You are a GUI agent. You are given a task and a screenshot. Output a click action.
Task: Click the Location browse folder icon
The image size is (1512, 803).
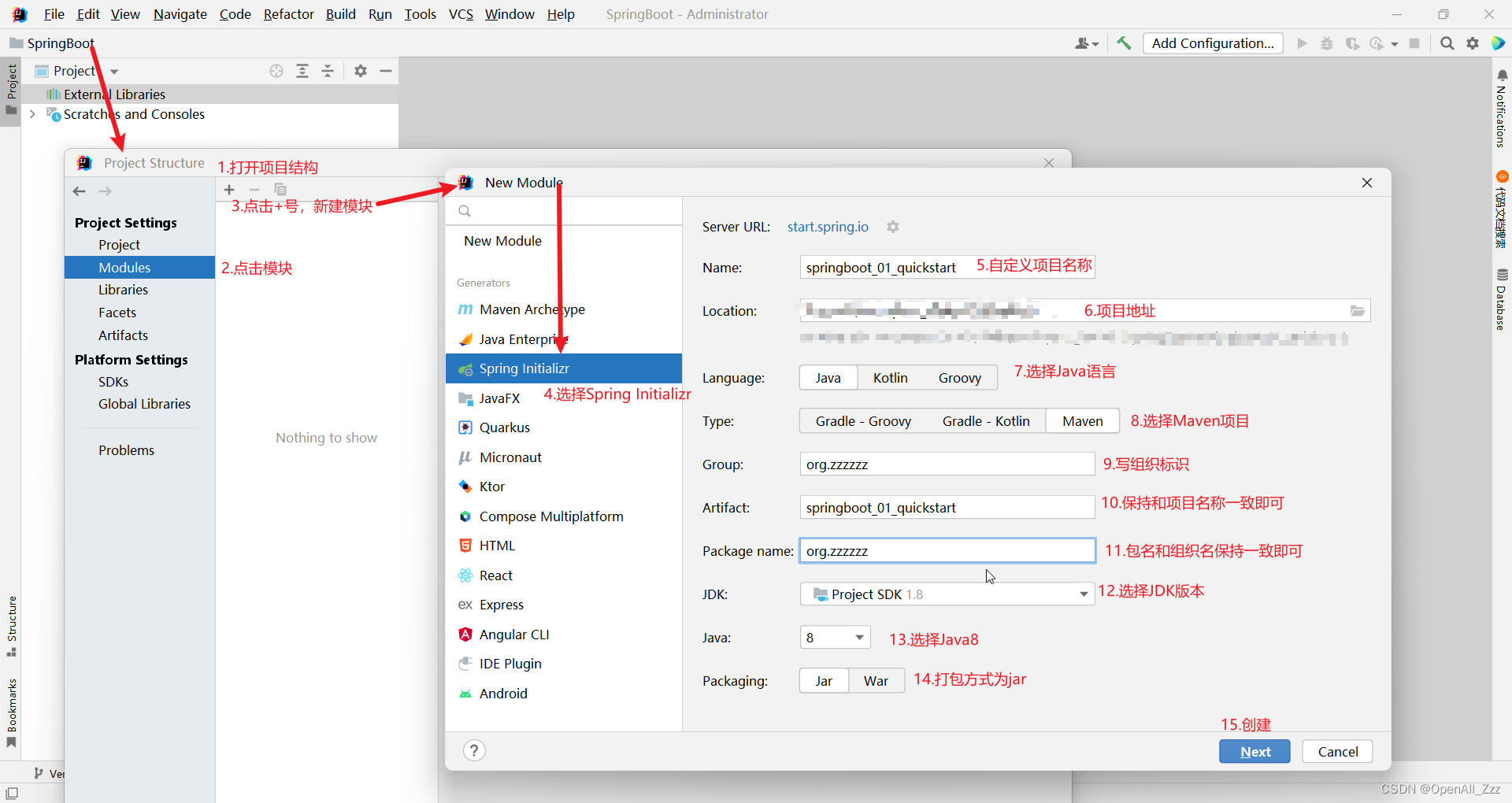1358,311
